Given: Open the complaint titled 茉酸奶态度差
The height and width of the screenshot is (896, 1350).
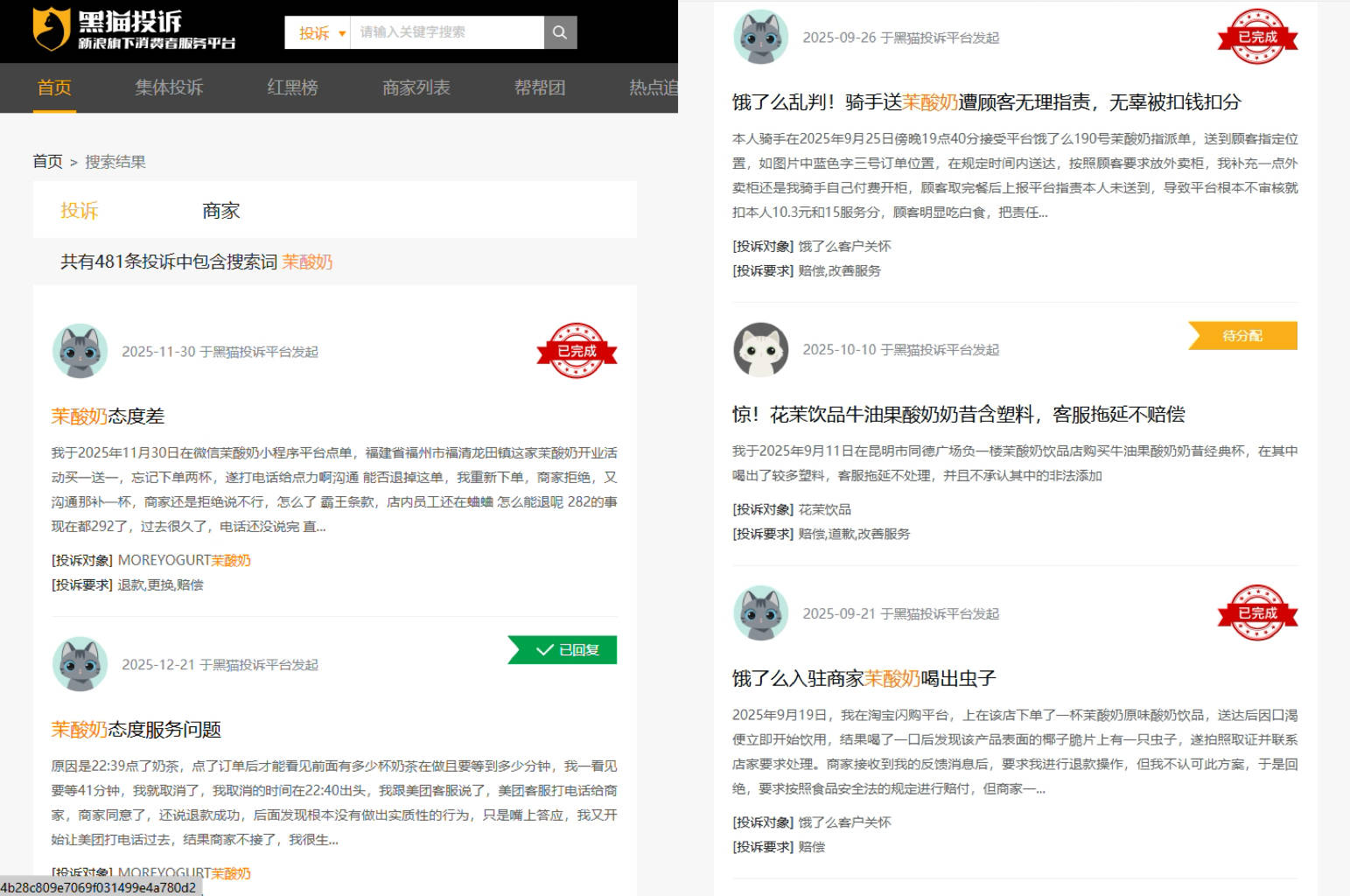Looking at the screenshot, I should 108,416.
